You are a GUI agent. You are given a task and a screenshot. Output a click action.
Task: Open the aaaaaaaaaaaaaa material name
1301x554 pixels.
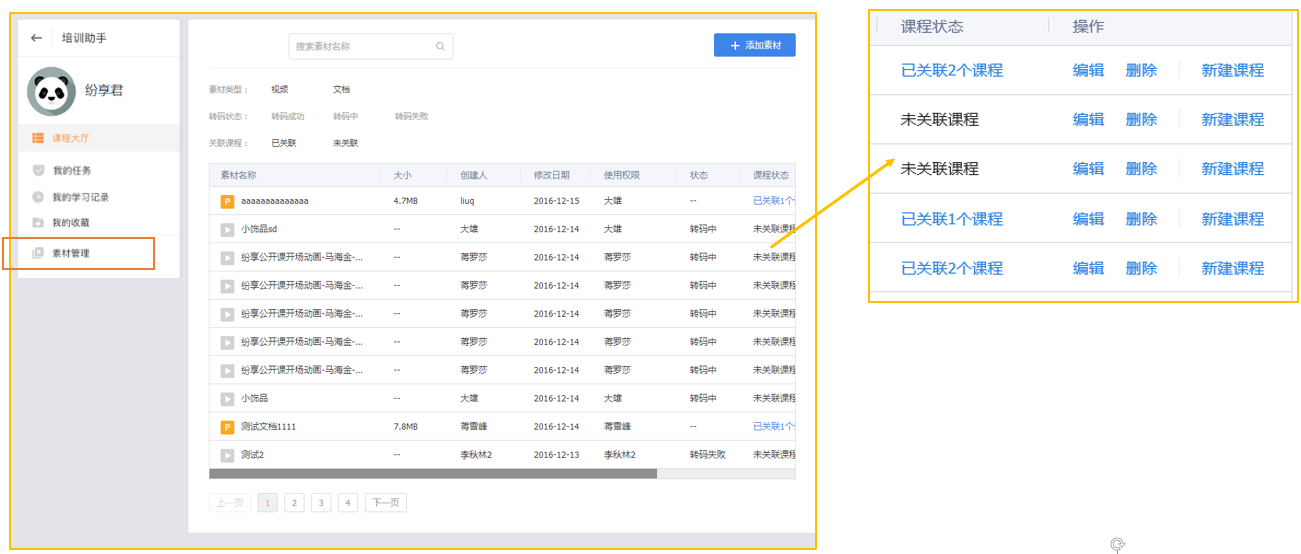[275, 201]
